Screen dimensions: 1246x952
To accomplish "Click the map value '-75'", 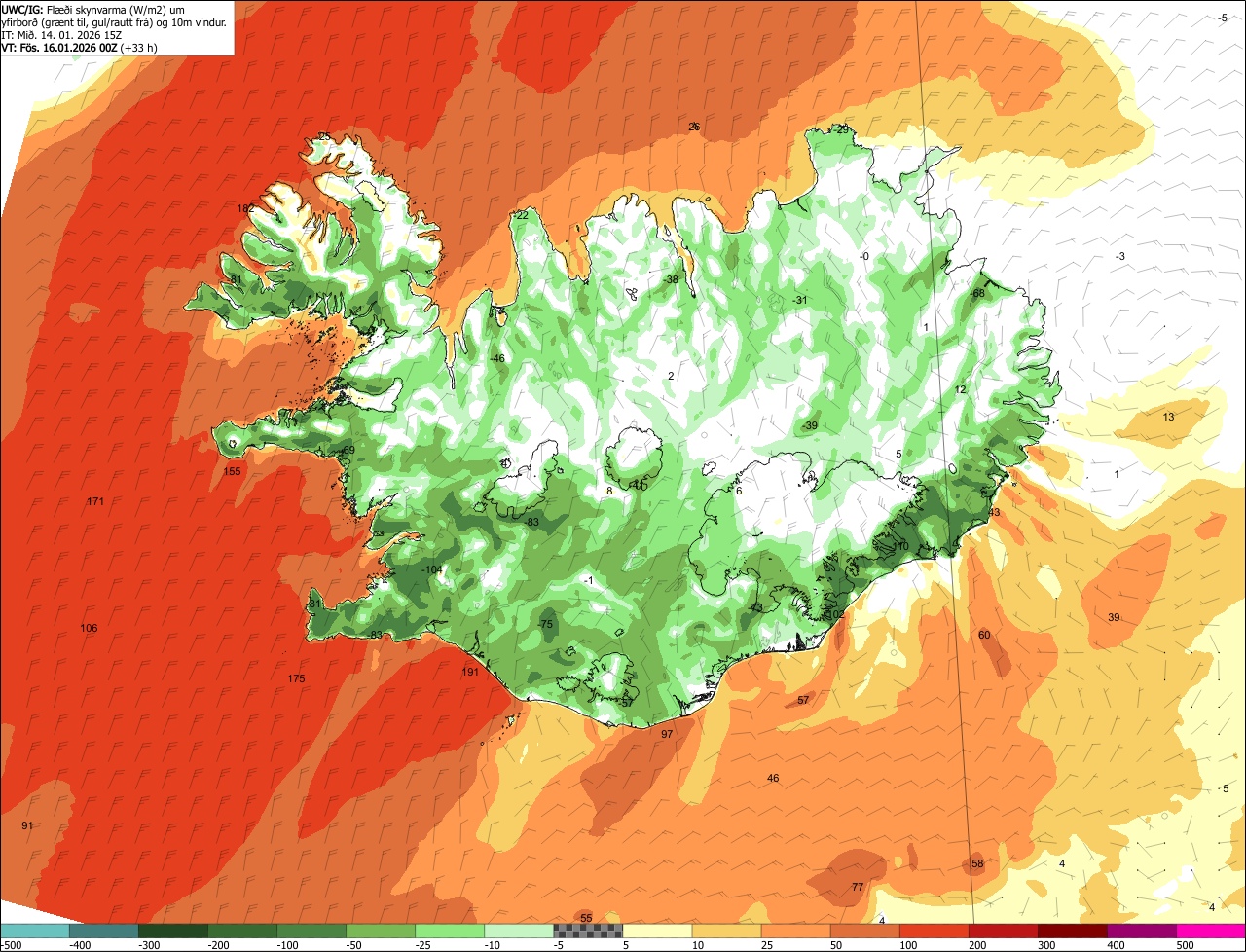I will point(545,624).
